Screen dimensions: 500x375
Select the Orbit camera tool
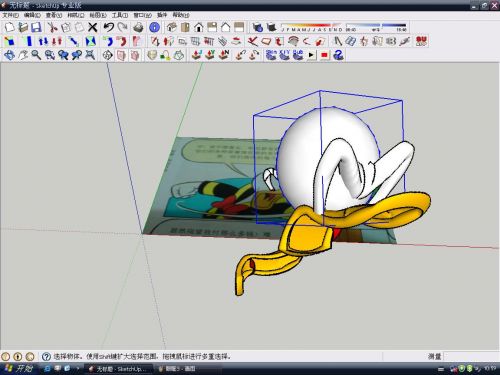point(9,55)
